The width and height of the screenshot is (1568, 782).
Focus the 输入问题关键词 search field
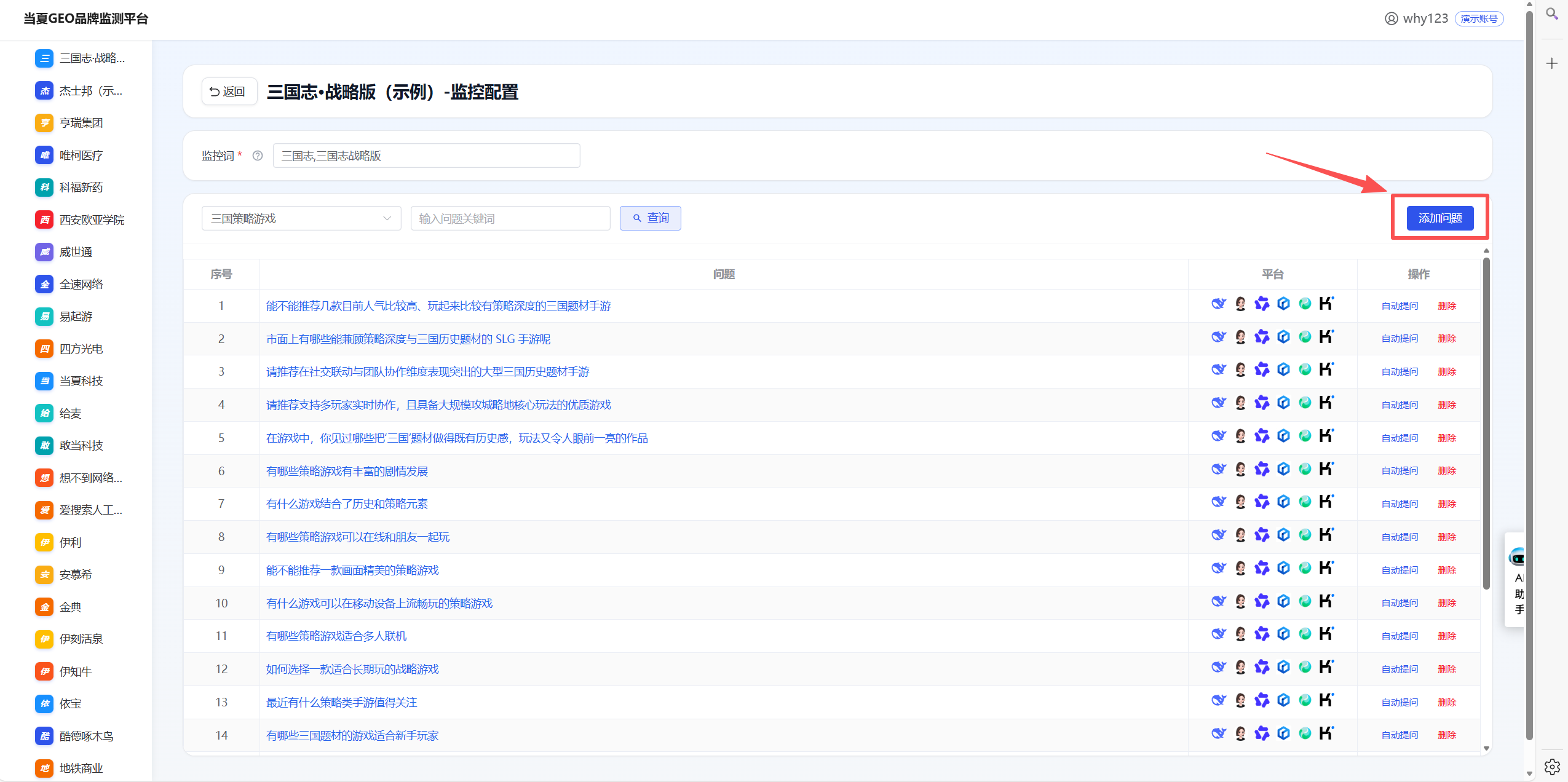(x=510, y=219)
